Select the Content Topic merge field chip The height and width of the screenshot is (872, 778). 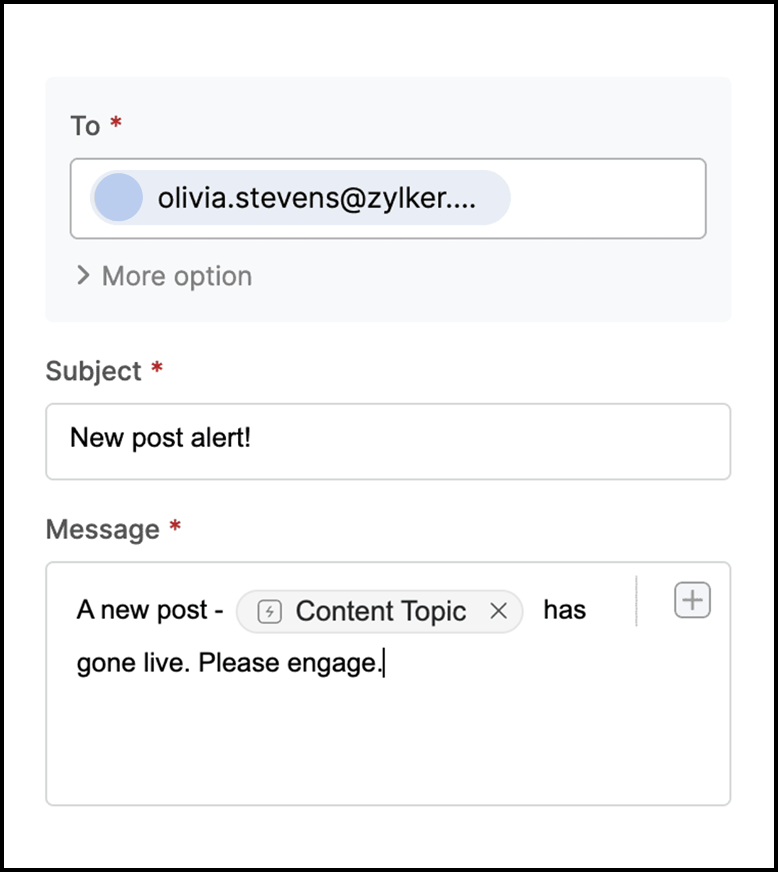[379, 611]
